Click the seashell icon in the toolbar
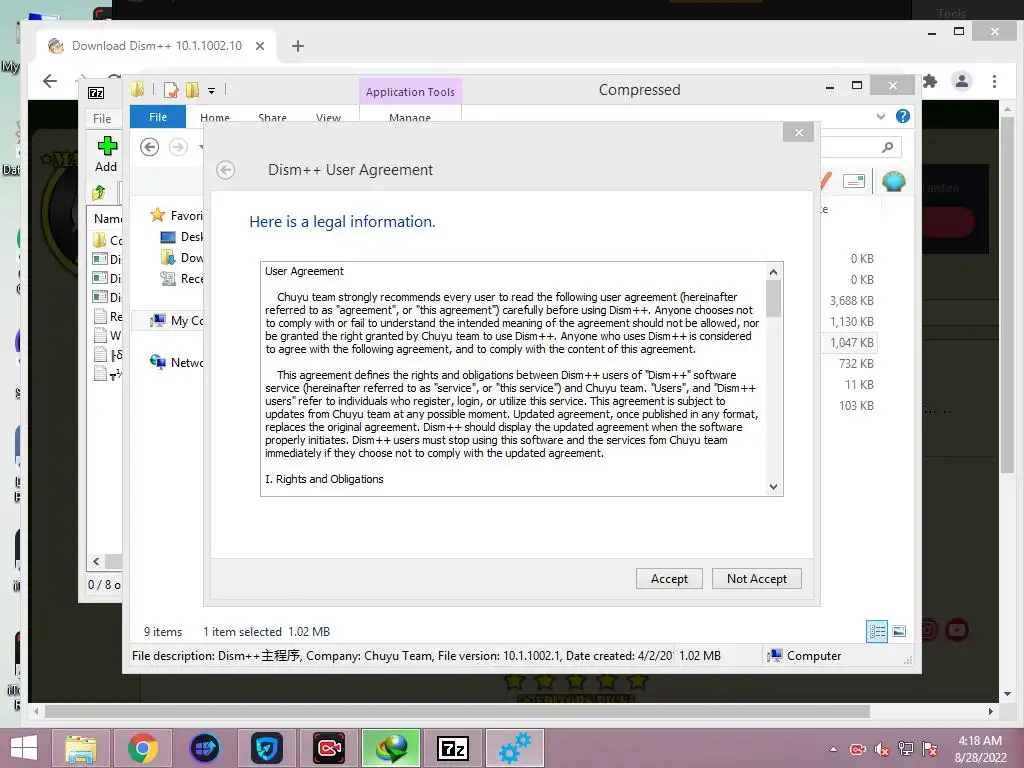Image resolution: width=1024 pixels, height=768 pixels. pos(893,181)
